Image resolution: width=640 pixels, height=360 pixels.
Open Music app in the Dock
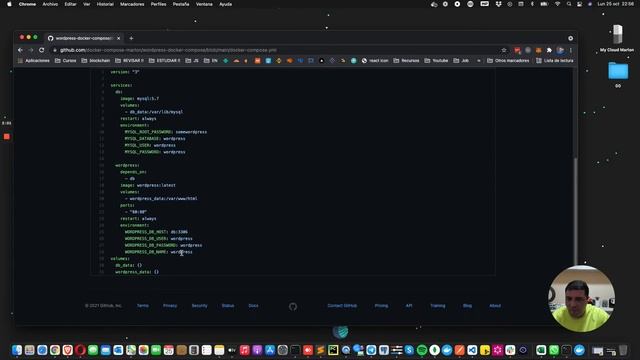pyautogui.click(x=244, y=350)
